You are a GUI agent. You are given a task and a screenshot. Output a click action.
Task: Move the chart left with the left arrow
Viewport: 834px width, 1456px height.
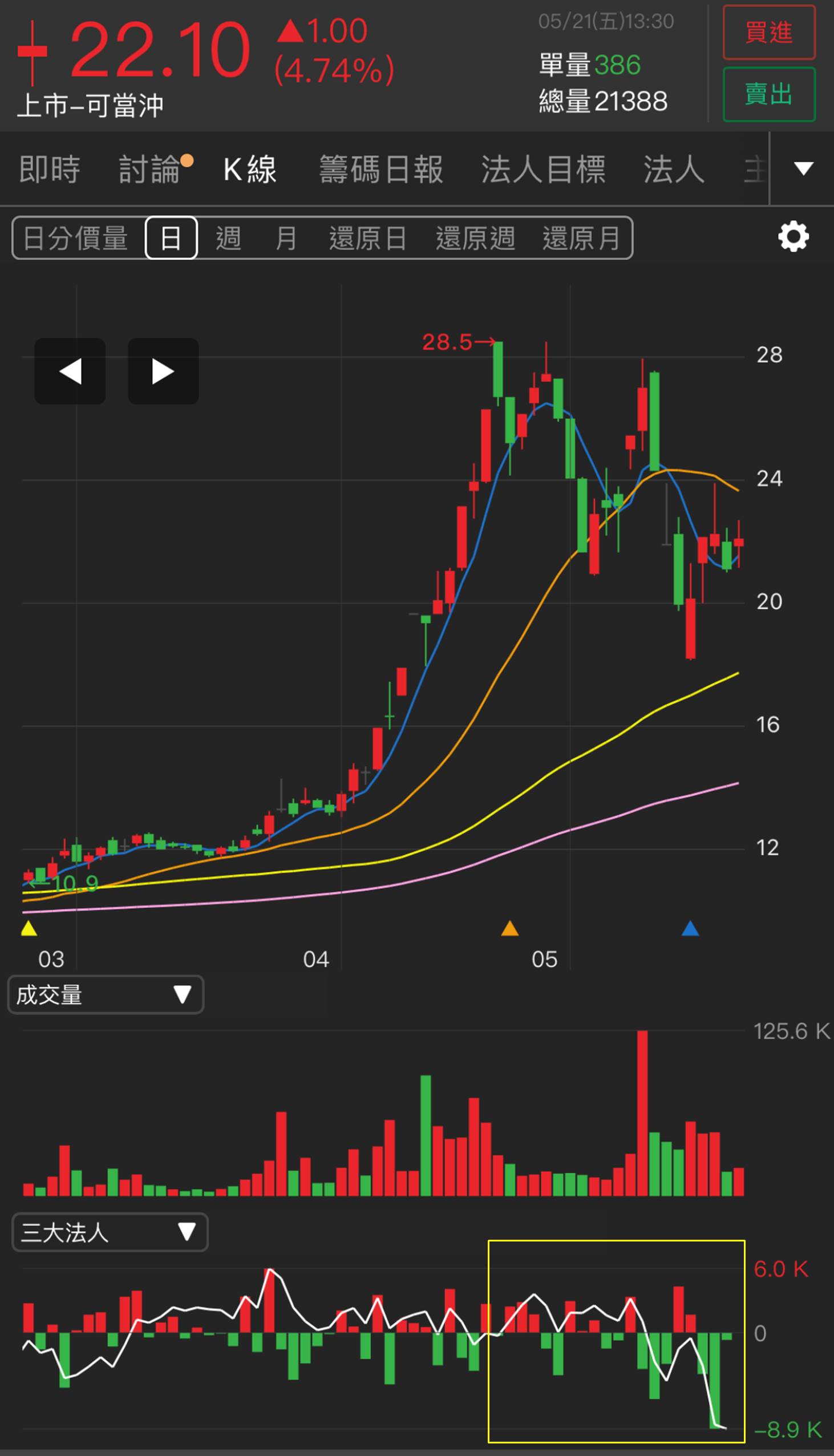(70, 371)
